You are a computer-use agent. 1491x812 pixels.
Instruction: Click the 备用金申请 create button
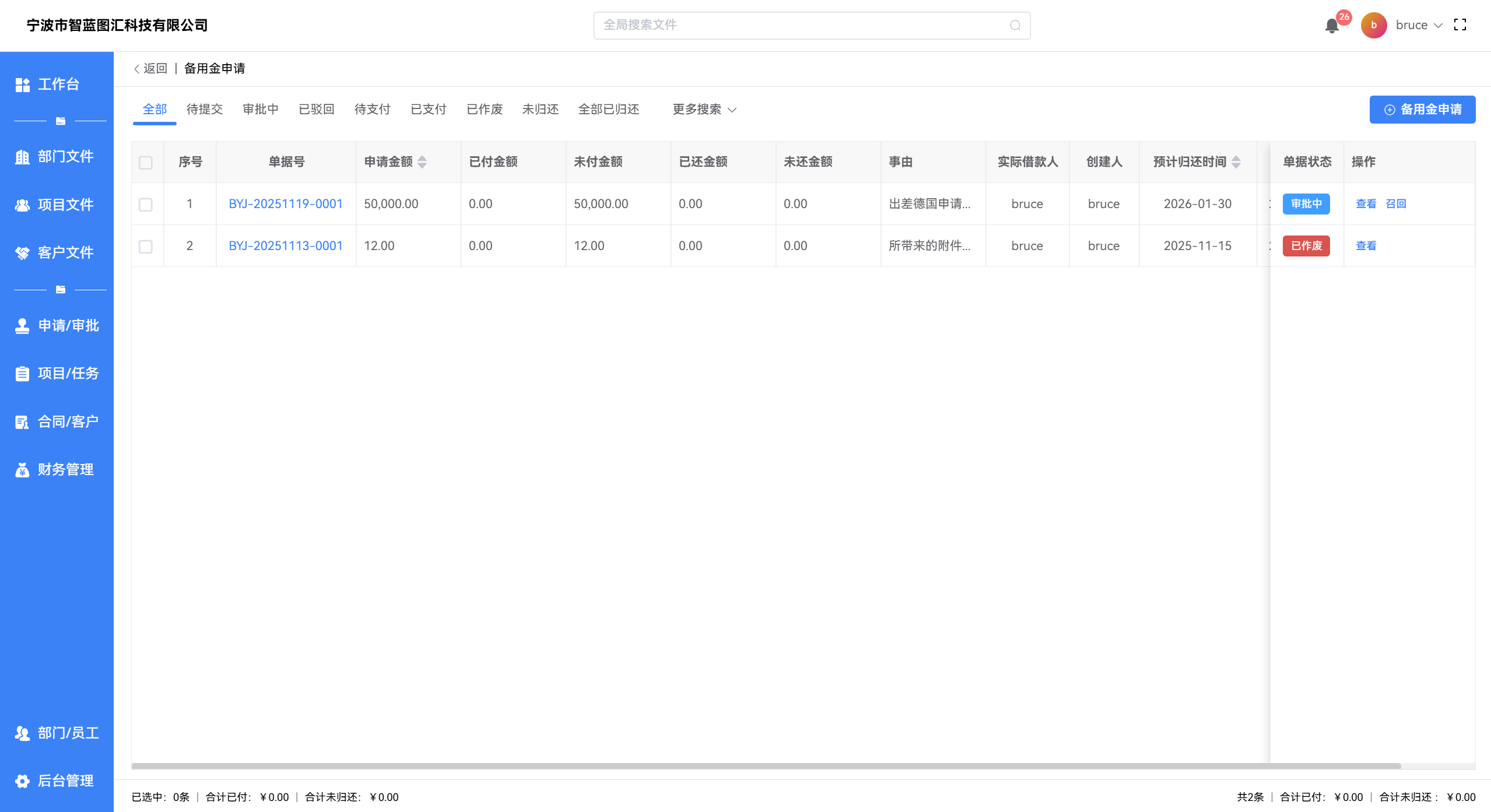[1422, 110]
